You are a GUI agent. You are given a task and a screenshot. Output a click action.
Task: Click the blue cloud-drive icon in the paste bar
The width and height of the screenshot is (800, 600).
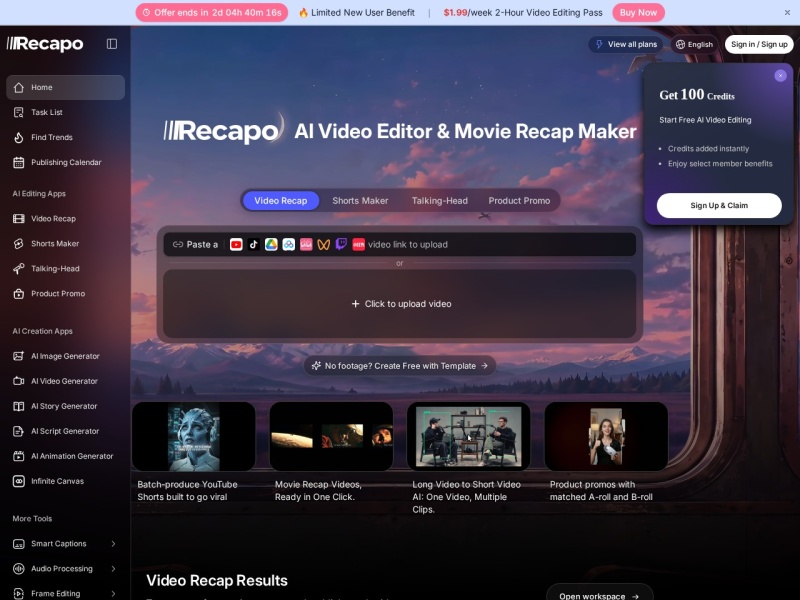click(x=288, y=244)
